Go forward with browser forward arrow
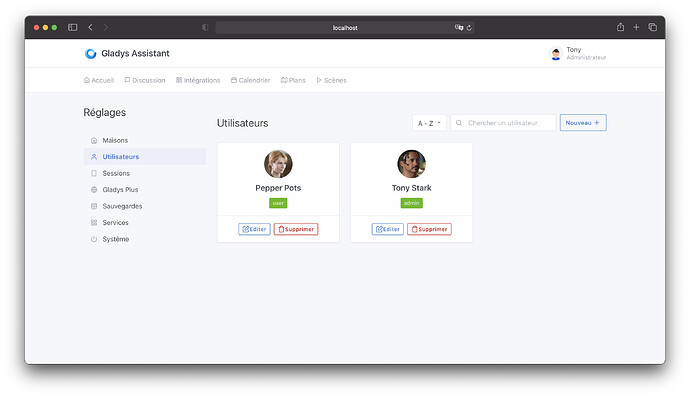Screen dimensions: 690x397 pos(106,27)
